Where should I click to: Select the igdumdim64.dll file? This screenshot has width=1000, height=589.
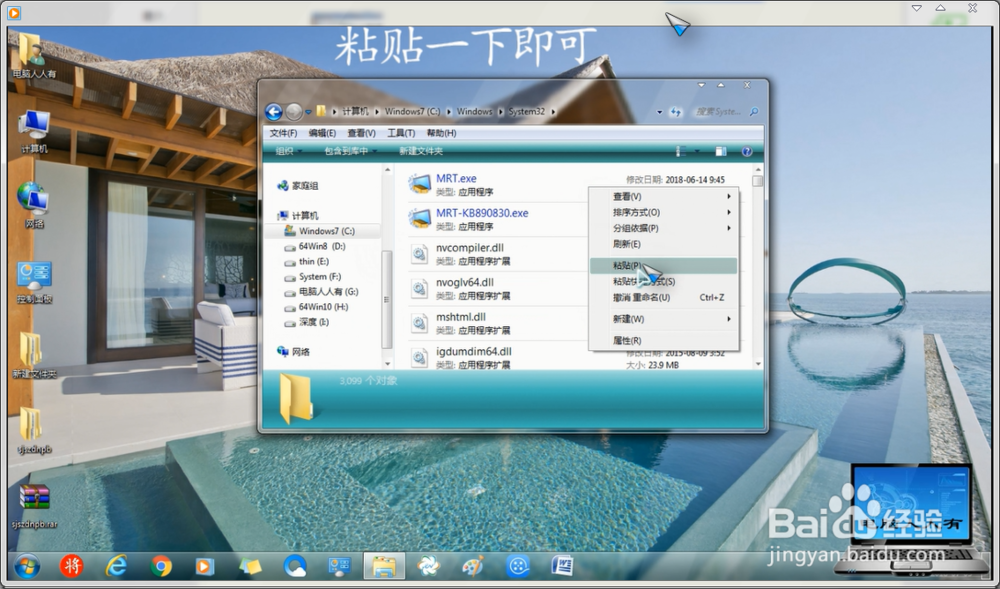point(474,351)
